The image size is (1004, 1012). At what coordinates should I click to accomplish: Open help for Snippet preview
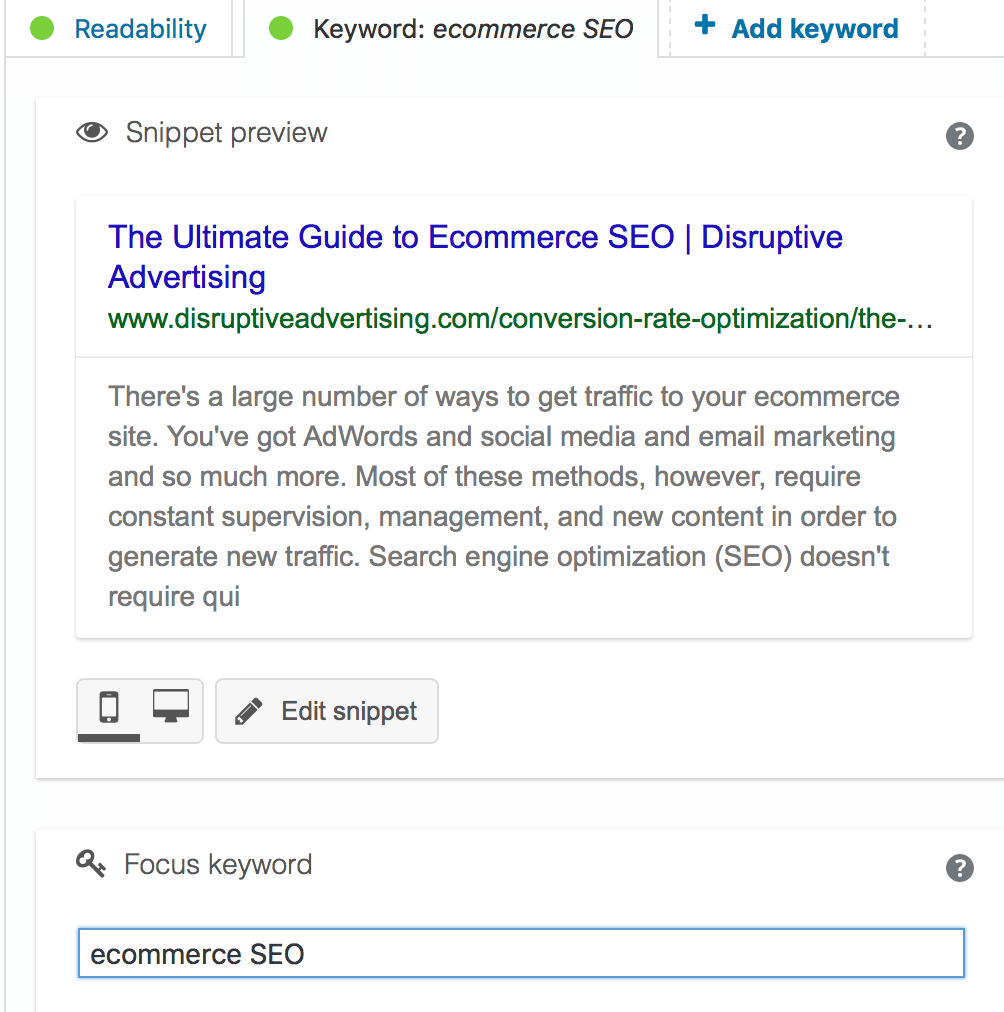tap(959, 136)
